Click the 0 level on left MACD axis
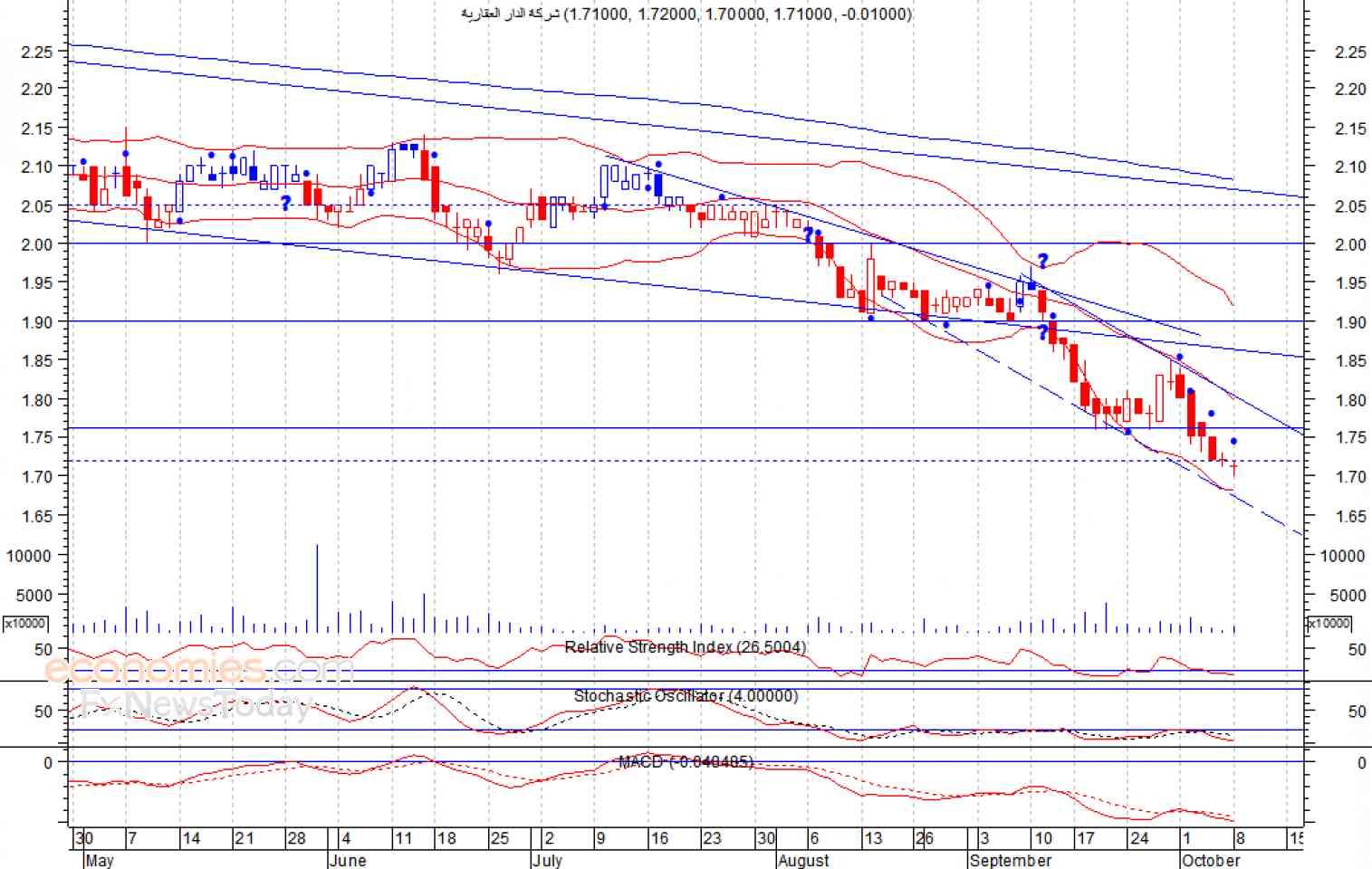Image resolution: width=1372 pixels, height=869 pixels. [x=48, y=763]
